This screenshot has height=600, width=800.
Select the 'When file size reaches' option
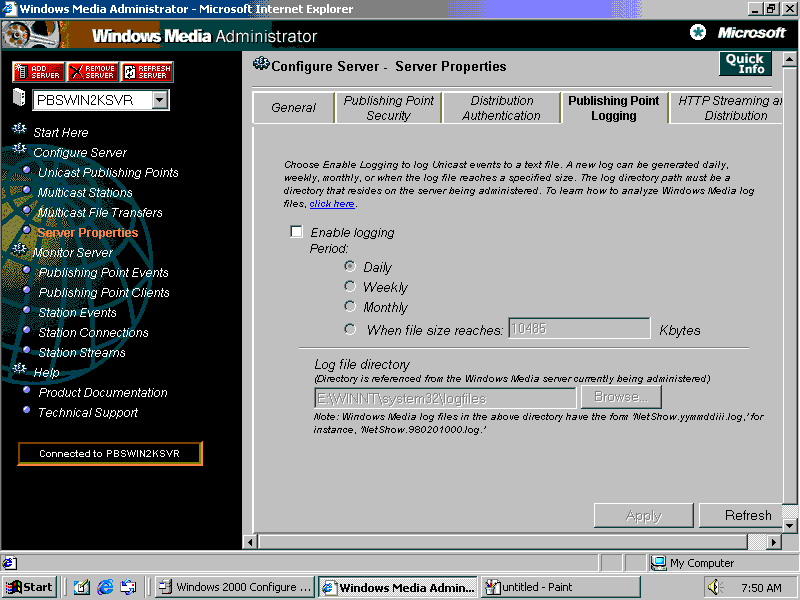350,329
